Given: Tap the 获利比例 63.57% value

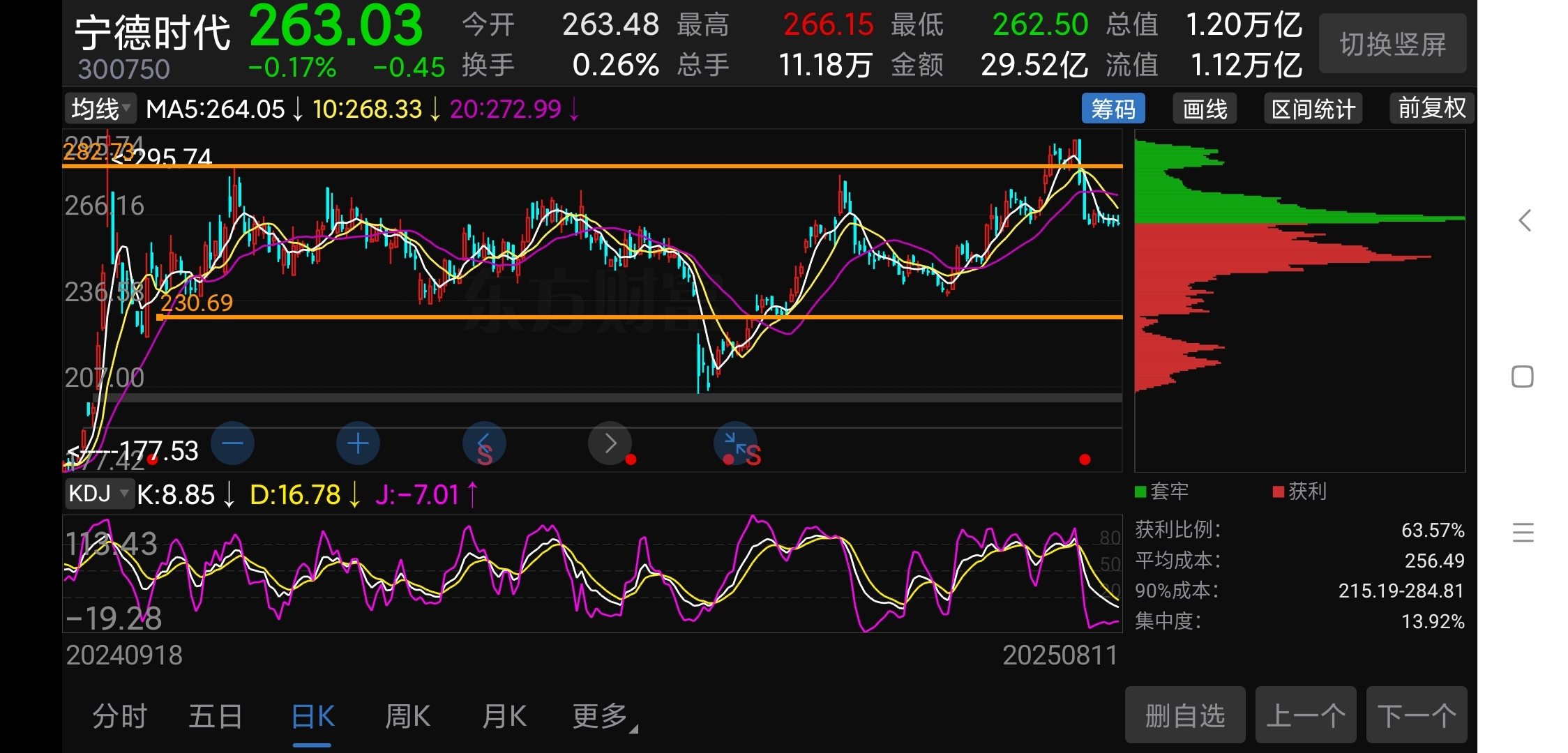Looking at the screenshot, I should (x=1433, y=530).
